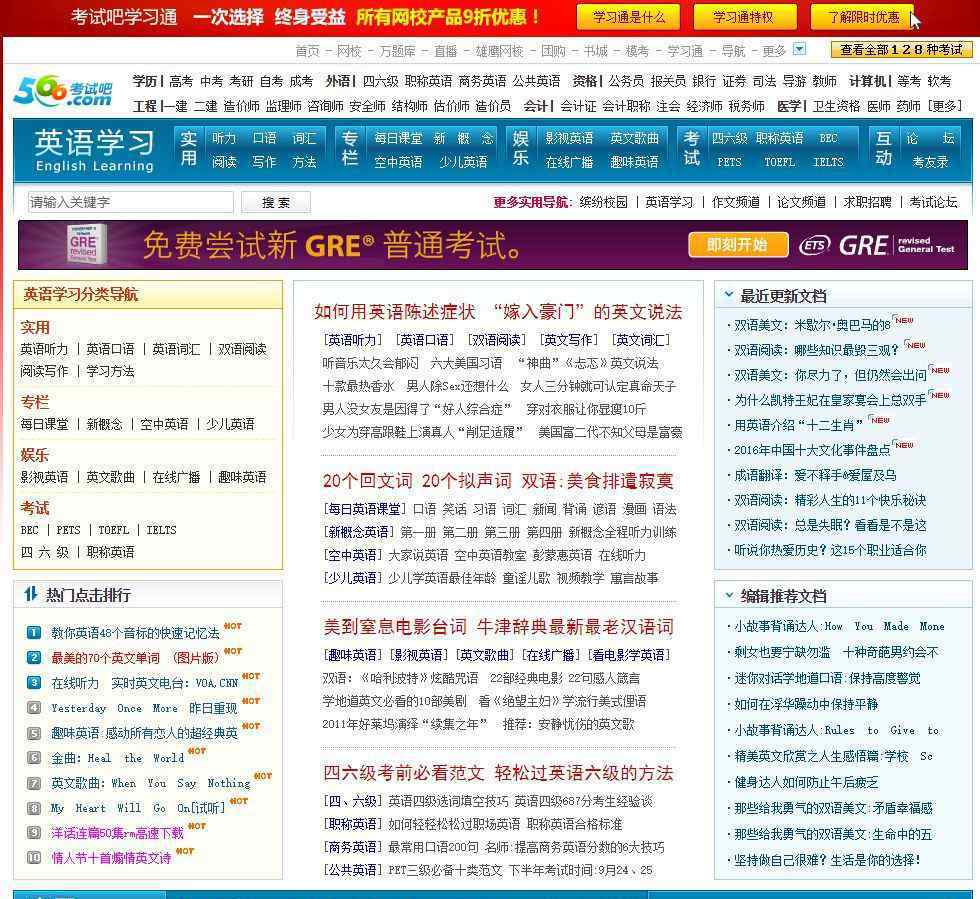Click the arrows icon beside 热门点击排行
This screenshot has width=980, height=899.
30,595
